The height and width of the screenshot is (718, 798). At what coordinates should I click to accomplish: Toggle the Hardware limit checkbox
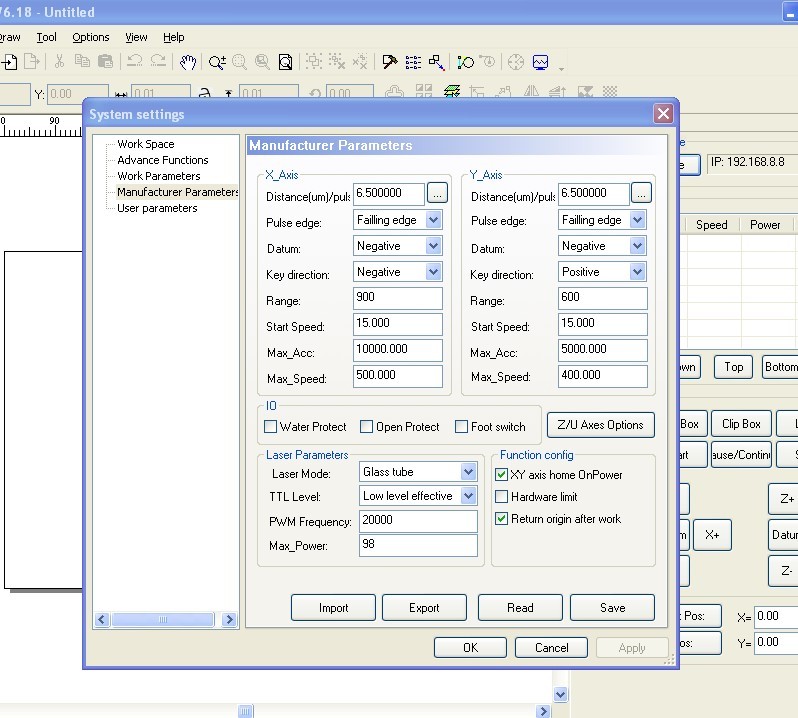pos(502,497)
